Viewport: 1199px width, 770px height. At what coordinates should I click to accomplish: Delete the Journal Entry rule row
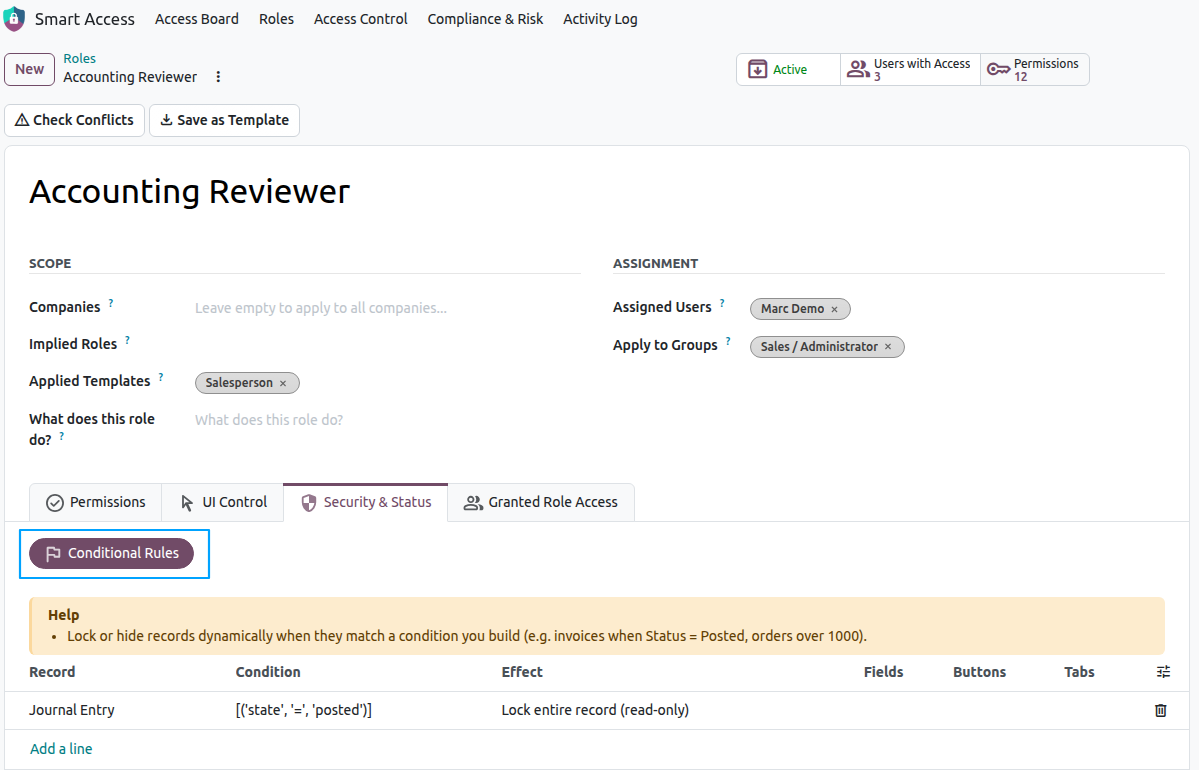1160,710
